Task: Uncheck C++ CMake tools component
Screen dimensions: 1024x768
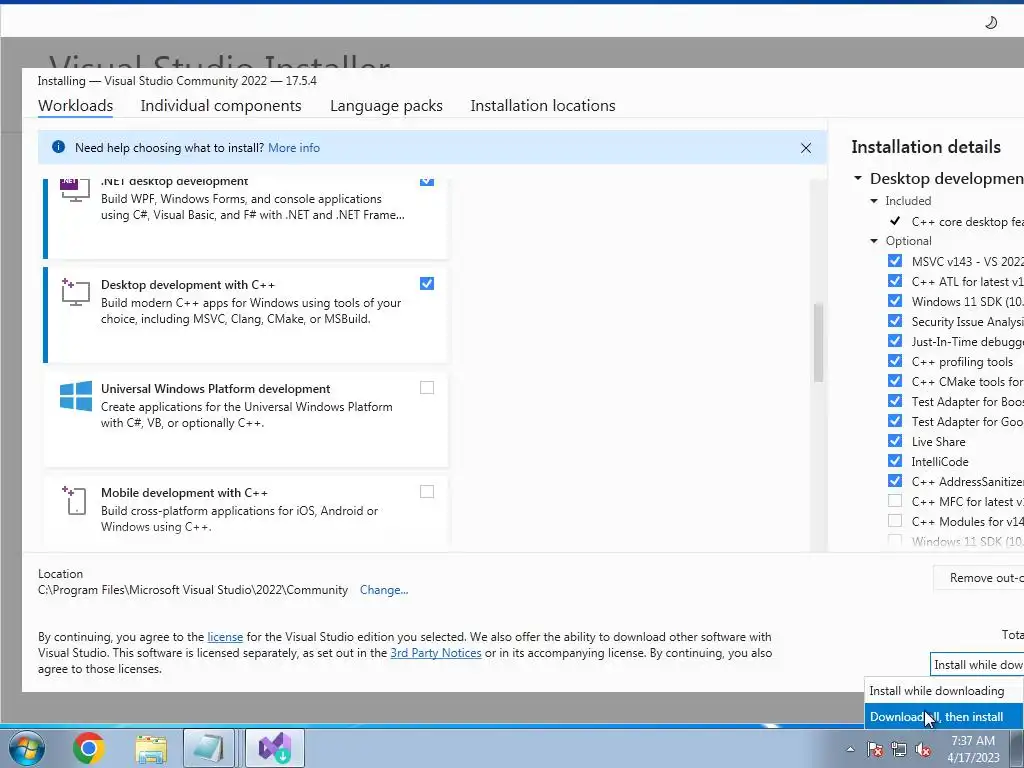Action: click(895, 381)
